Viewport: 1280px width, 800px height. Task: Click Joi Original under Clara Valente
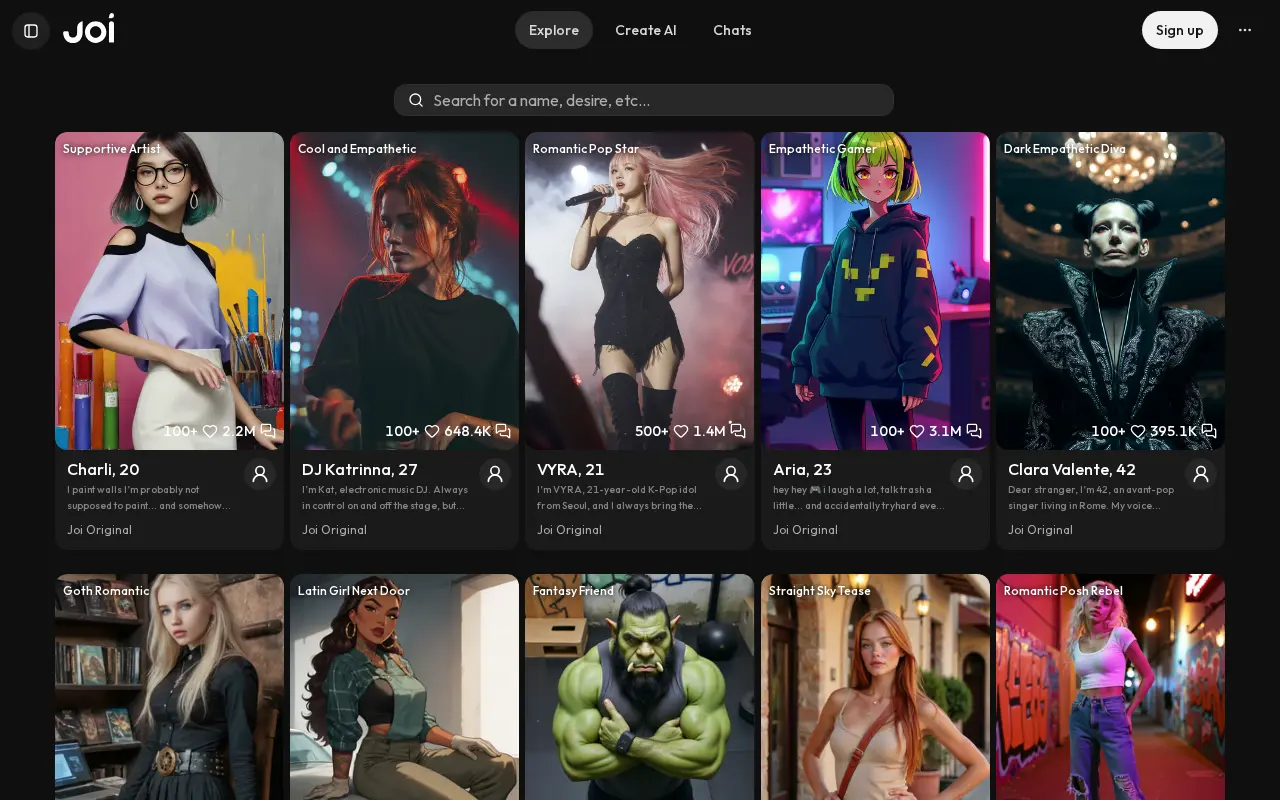coord(1040,530)
